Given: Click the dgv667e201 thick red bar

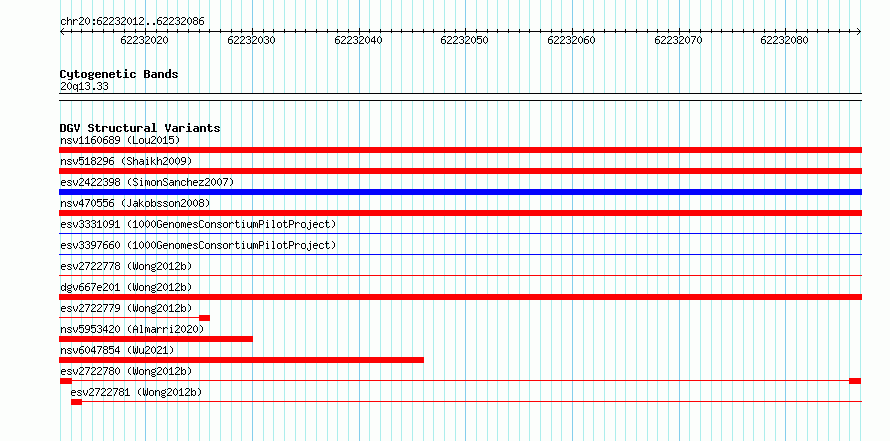Looking at the screenshot, I should [x=460, y=297].
